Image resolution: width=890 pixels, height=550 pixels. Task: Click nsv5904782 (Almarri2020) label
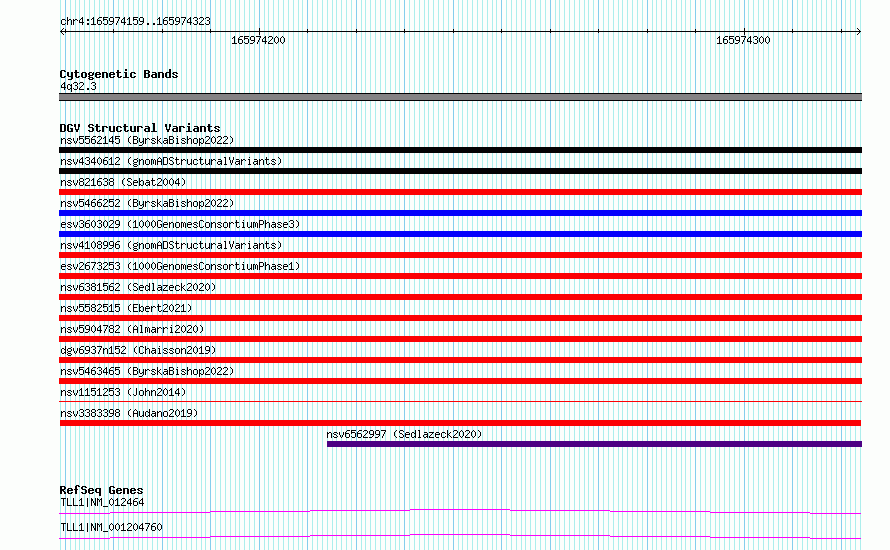click(x=132, y=329)
